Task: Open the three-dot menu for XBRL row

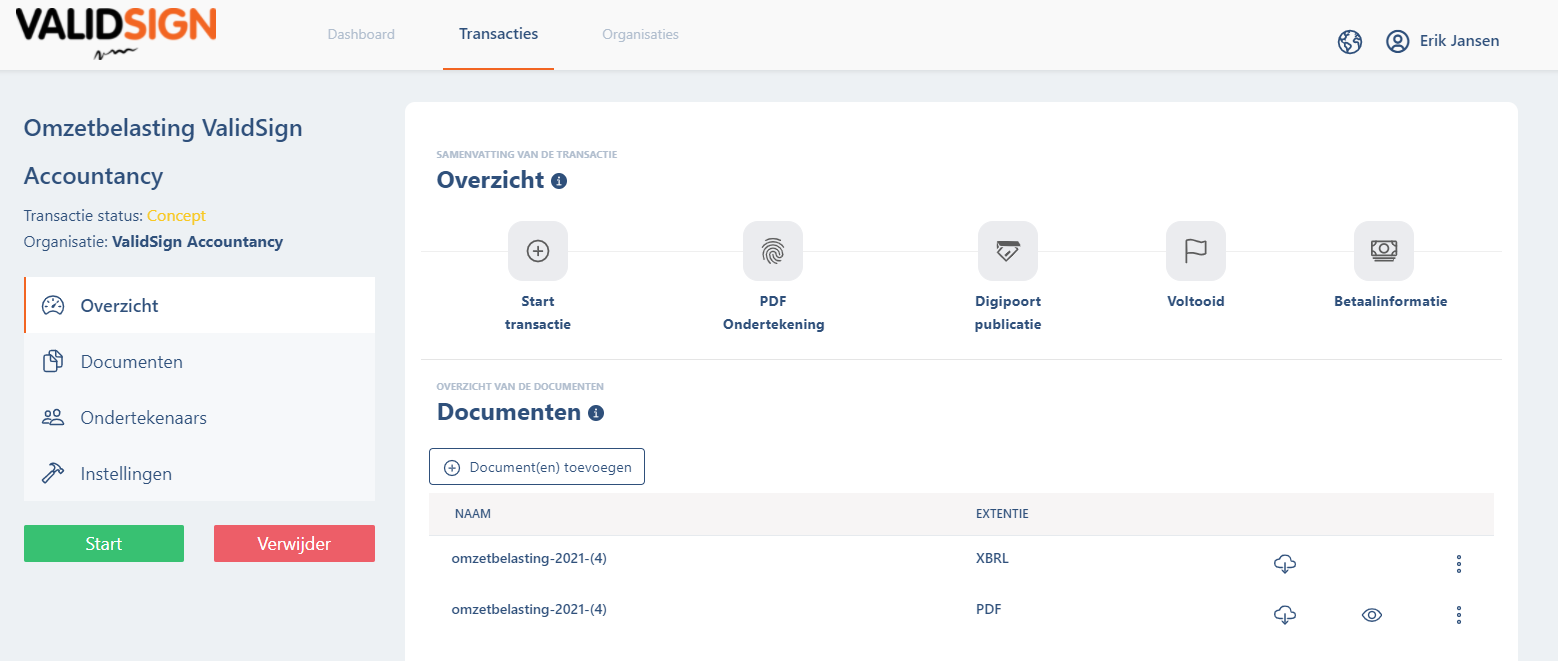Action: pyautogui.click(x=1458, y=564)
